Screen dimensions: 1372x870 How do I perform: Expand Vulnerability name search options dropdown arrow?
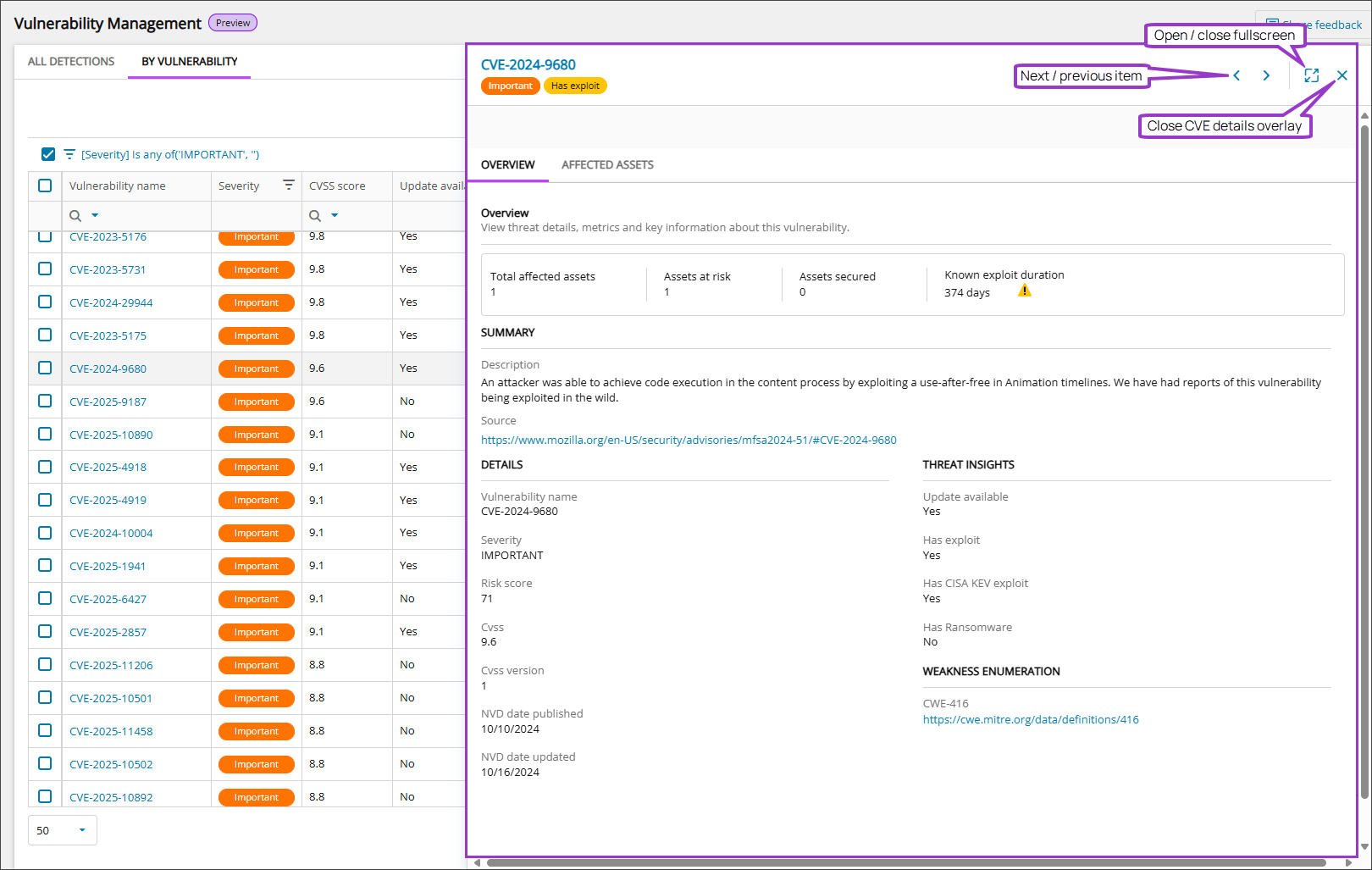pyautogui.click(x=95, y=216)
